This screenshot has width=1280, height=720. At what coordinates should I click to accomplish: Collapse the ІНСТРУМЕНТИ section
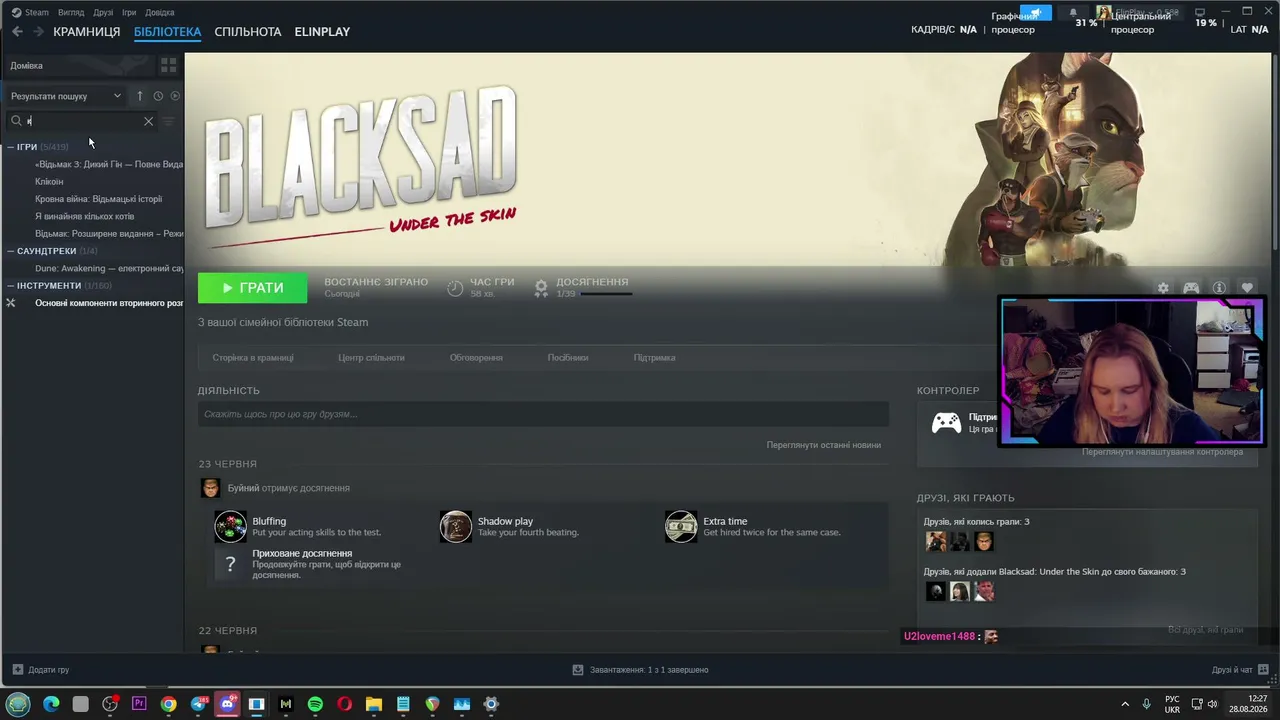pyautogui.click(x=10, y=286)
